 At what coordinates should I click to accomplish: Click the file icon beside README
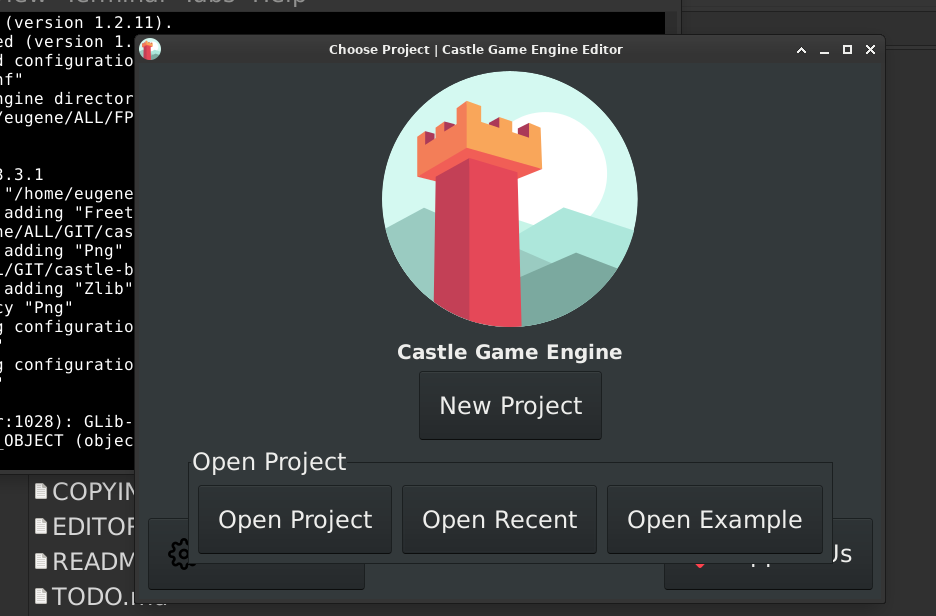tap(40, 561)
